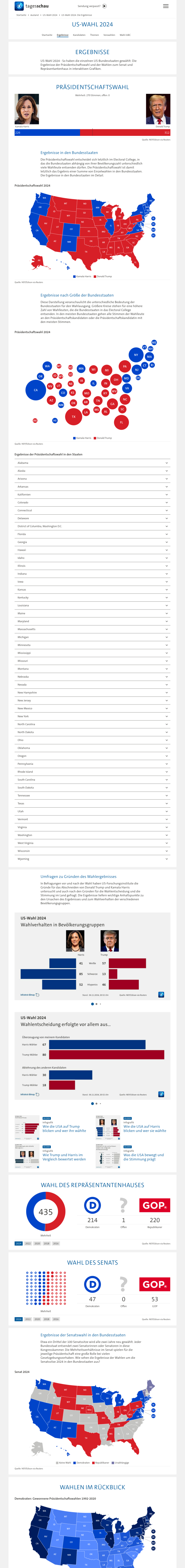Switch to the Wahl-ABC tab

pos(125,35)
